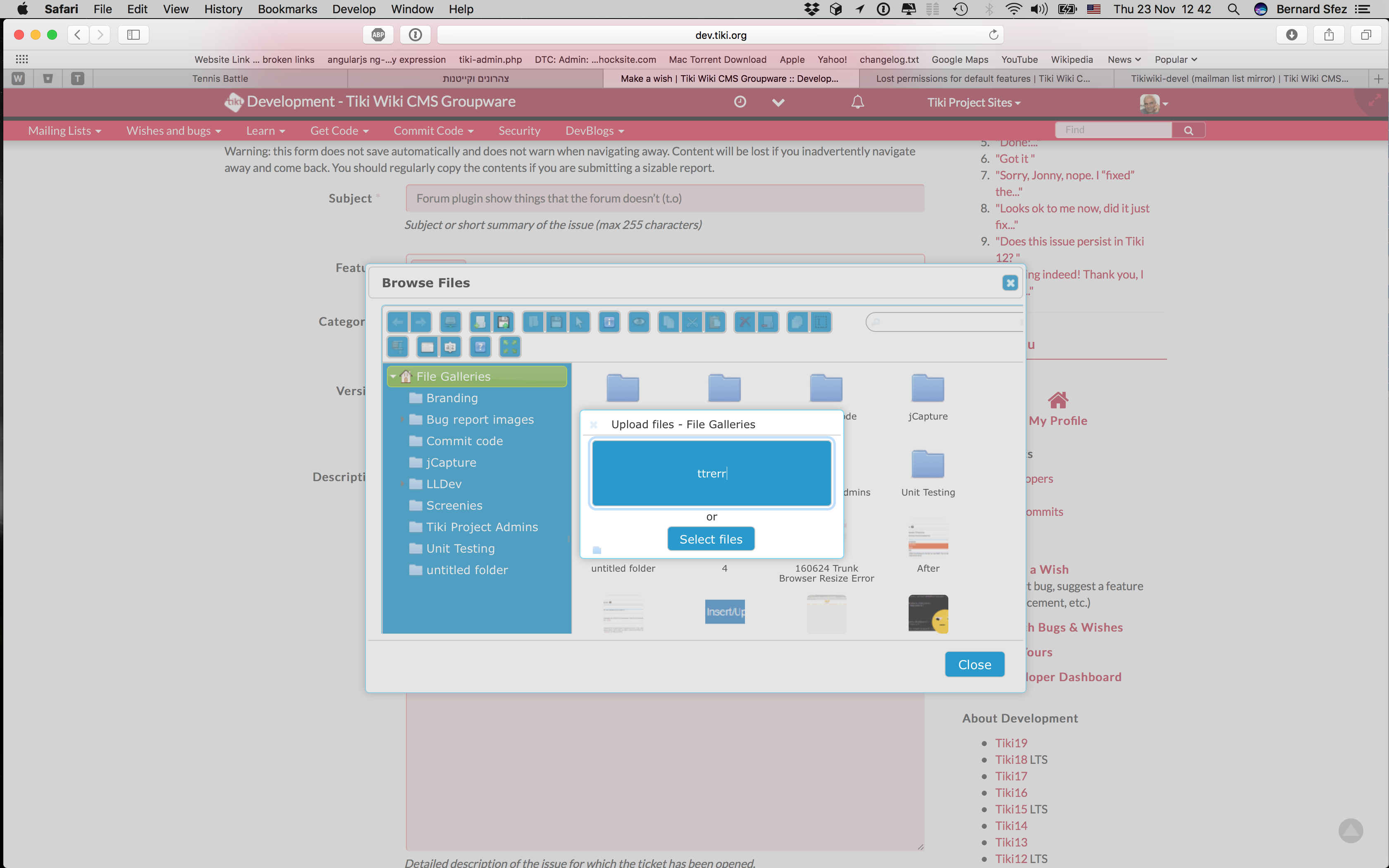The width and height of the screenshot is (1389, 868).
Task: Open the get info toolbar icon
Action: point(610,322)
